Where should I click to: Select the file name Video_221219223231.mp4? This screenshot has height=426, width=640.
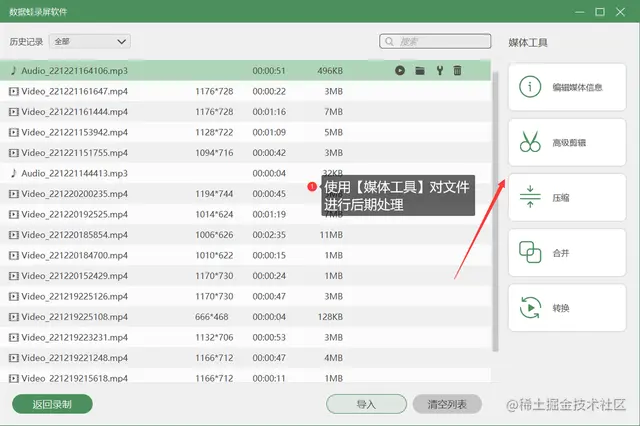(x=75, y=337)
